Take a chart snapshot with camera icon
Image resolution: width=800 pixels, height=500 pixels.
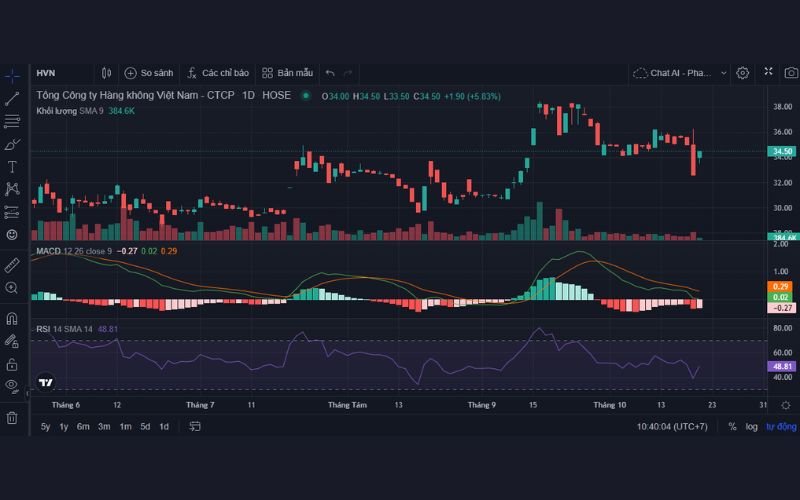[791, 73]
